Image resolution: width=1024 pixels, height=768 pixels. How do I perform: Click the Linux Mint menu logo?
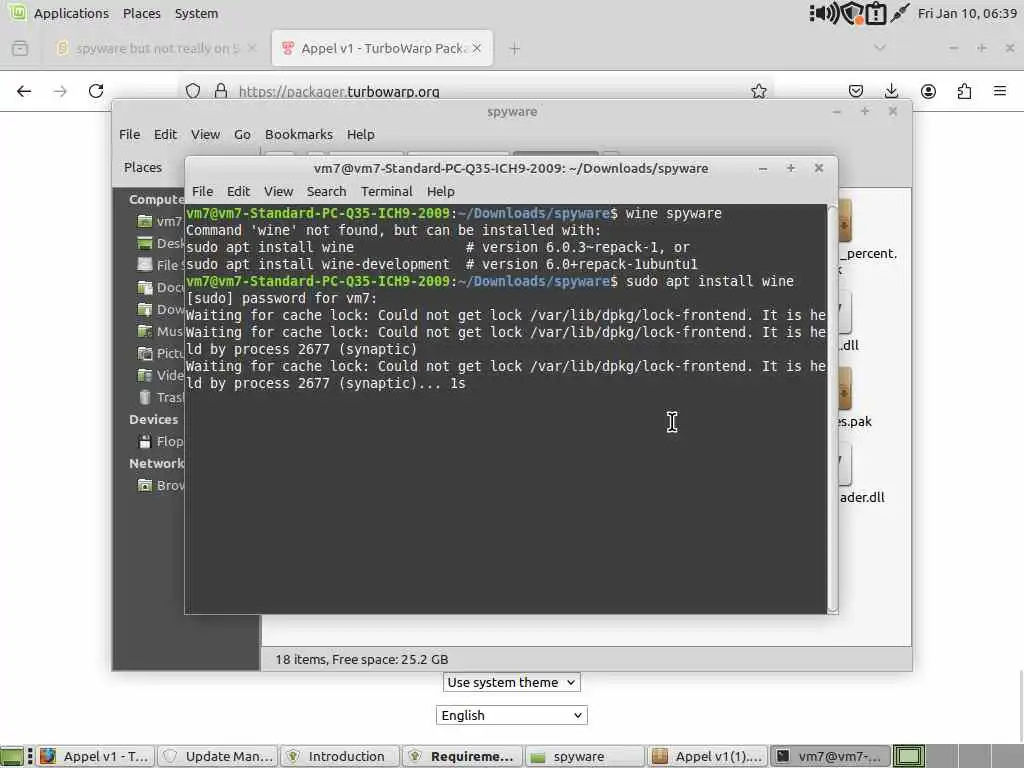16,13
